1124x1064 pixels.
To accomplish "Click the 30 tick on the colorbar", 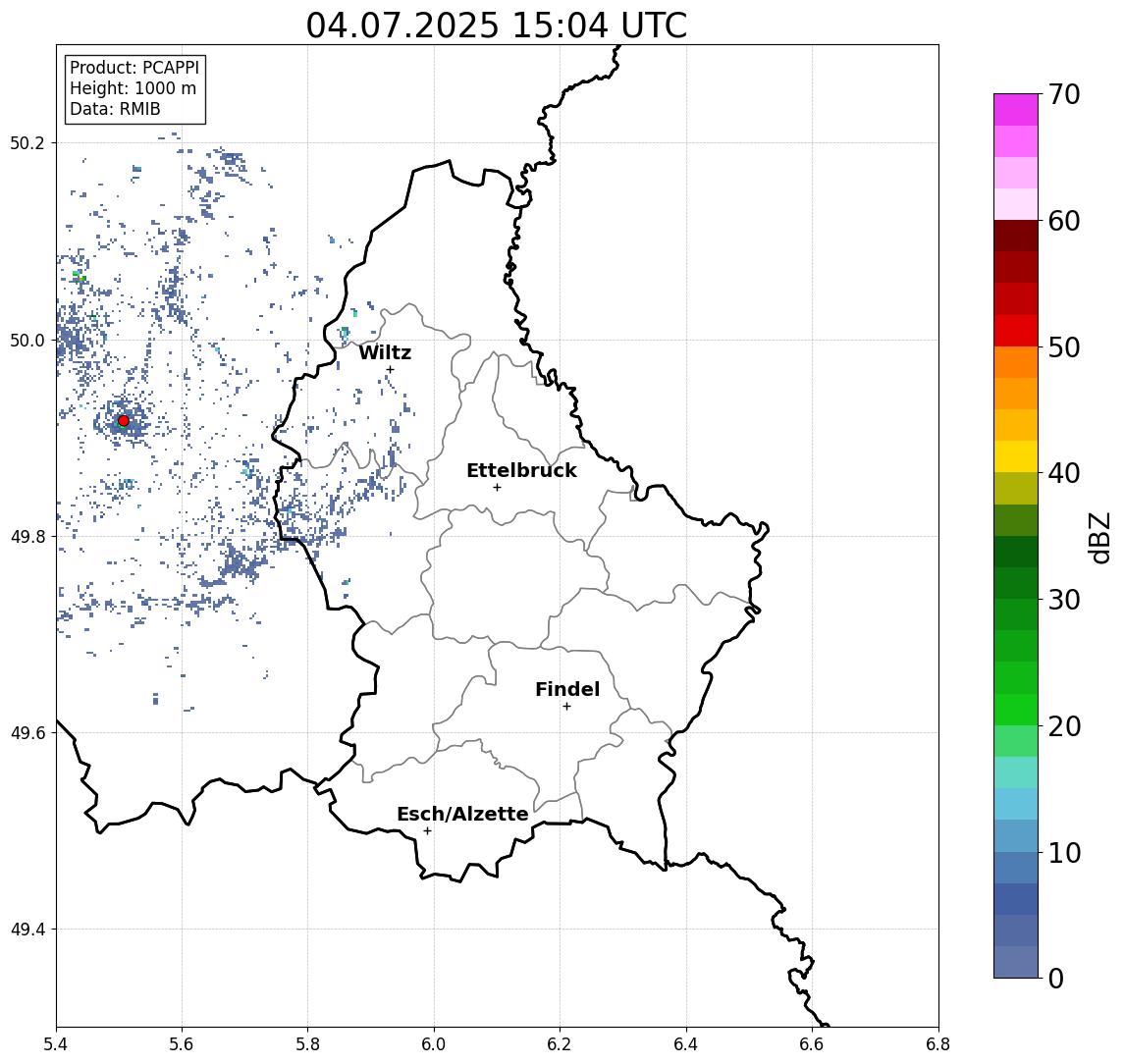I will click(x=1063, y=600).
